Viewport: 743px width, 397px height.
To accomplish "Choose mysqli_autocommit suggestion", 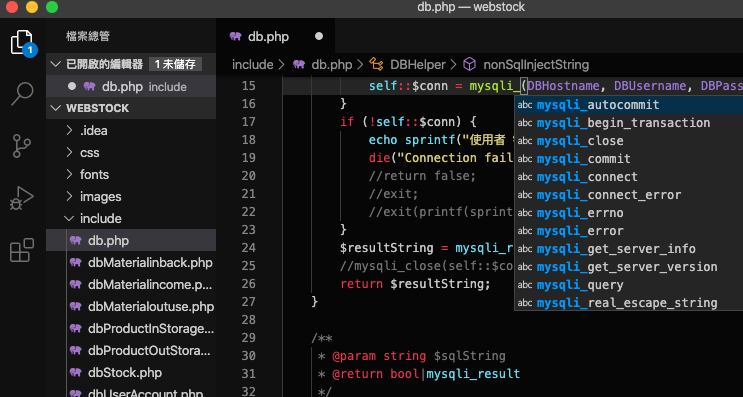I will click(x=629, y=105).
